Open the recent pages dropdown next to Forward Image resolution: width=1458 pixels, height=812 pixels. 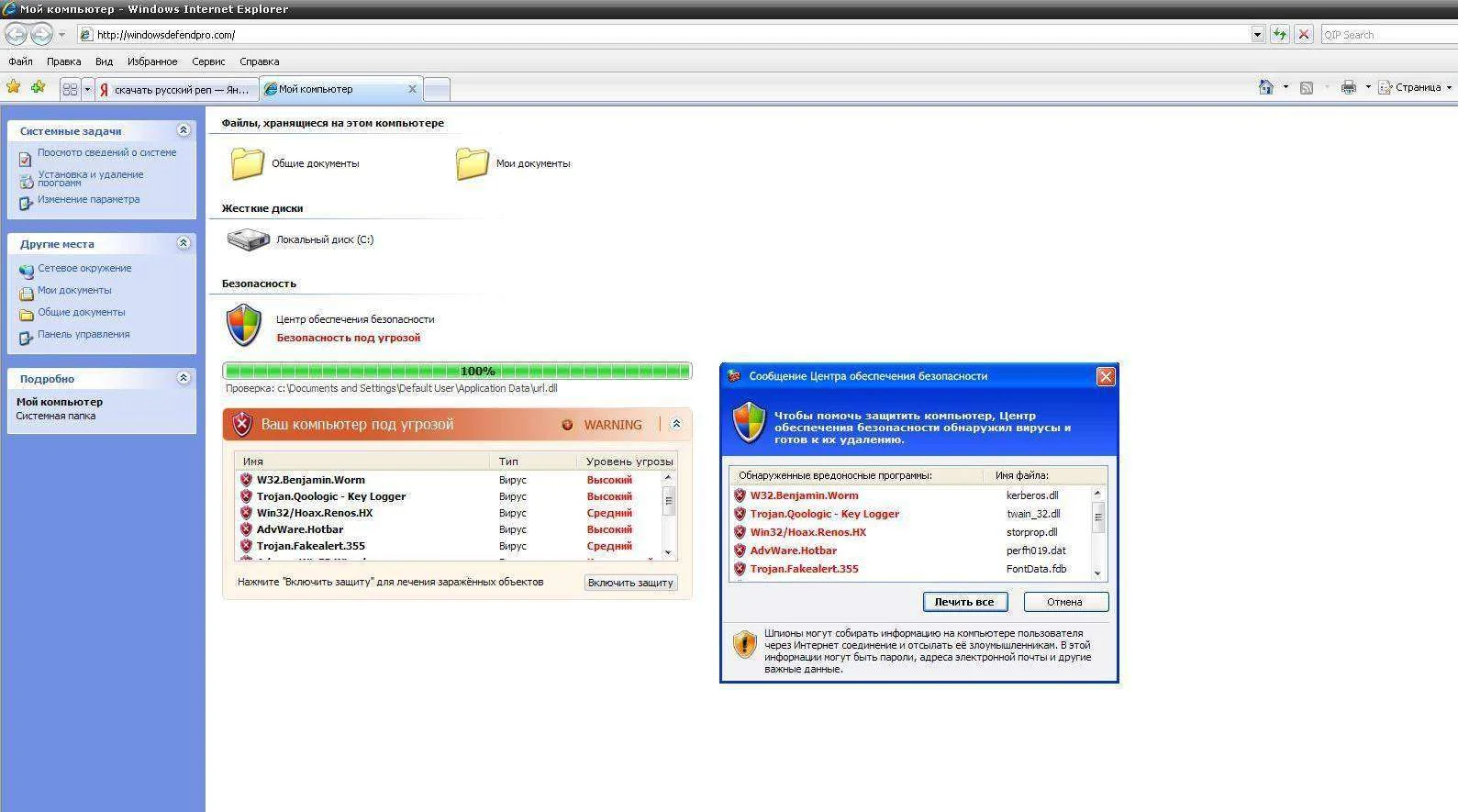click(x=61, y=35)
